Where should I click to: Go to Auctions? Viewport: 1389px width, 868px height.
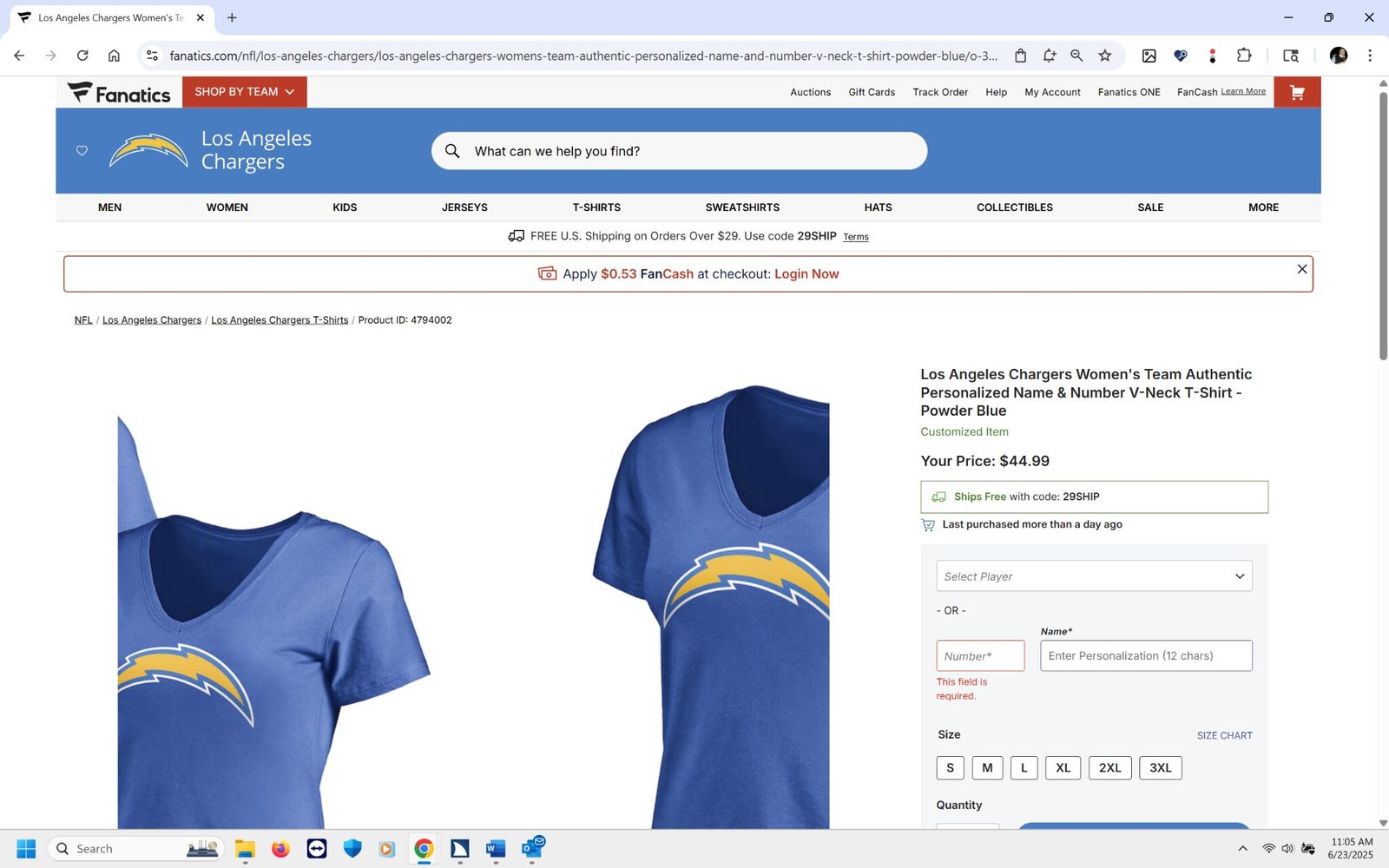810,92
